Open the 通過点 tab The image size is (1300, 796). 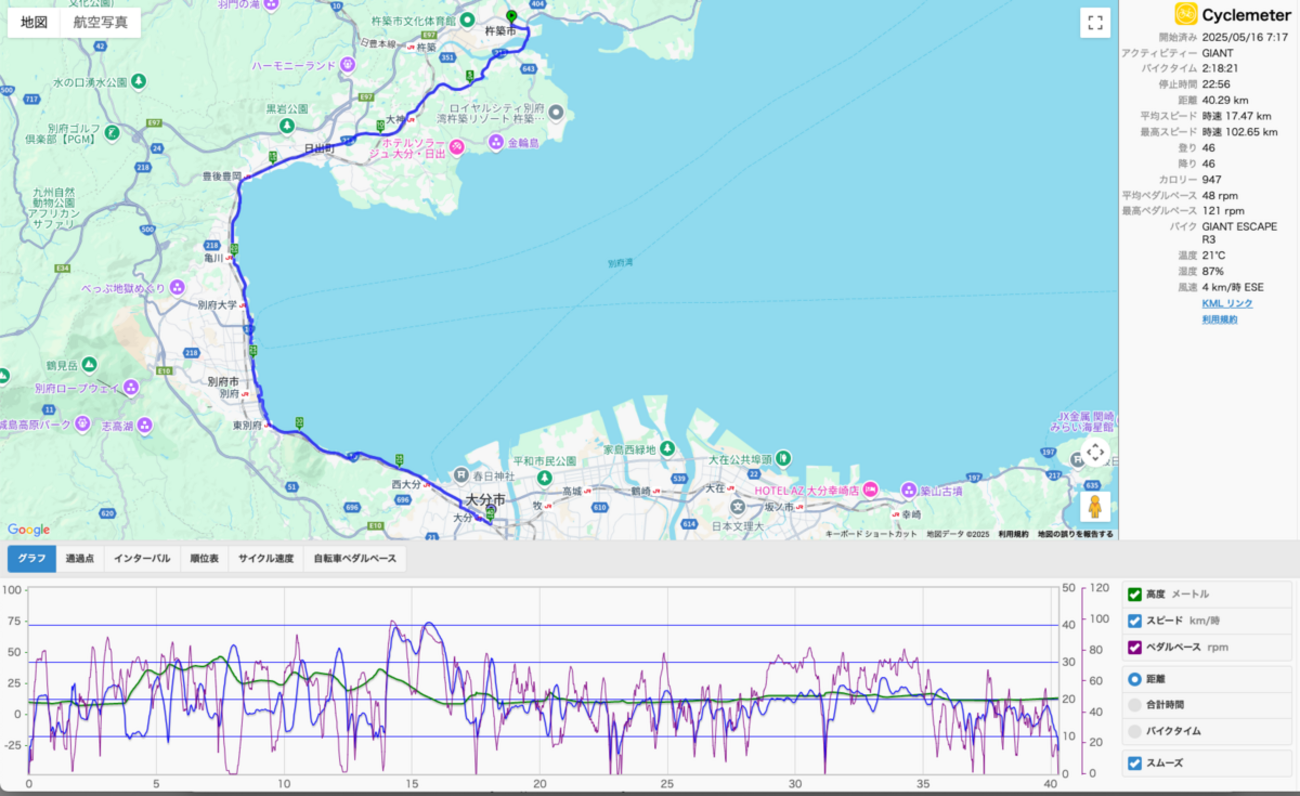80,559
